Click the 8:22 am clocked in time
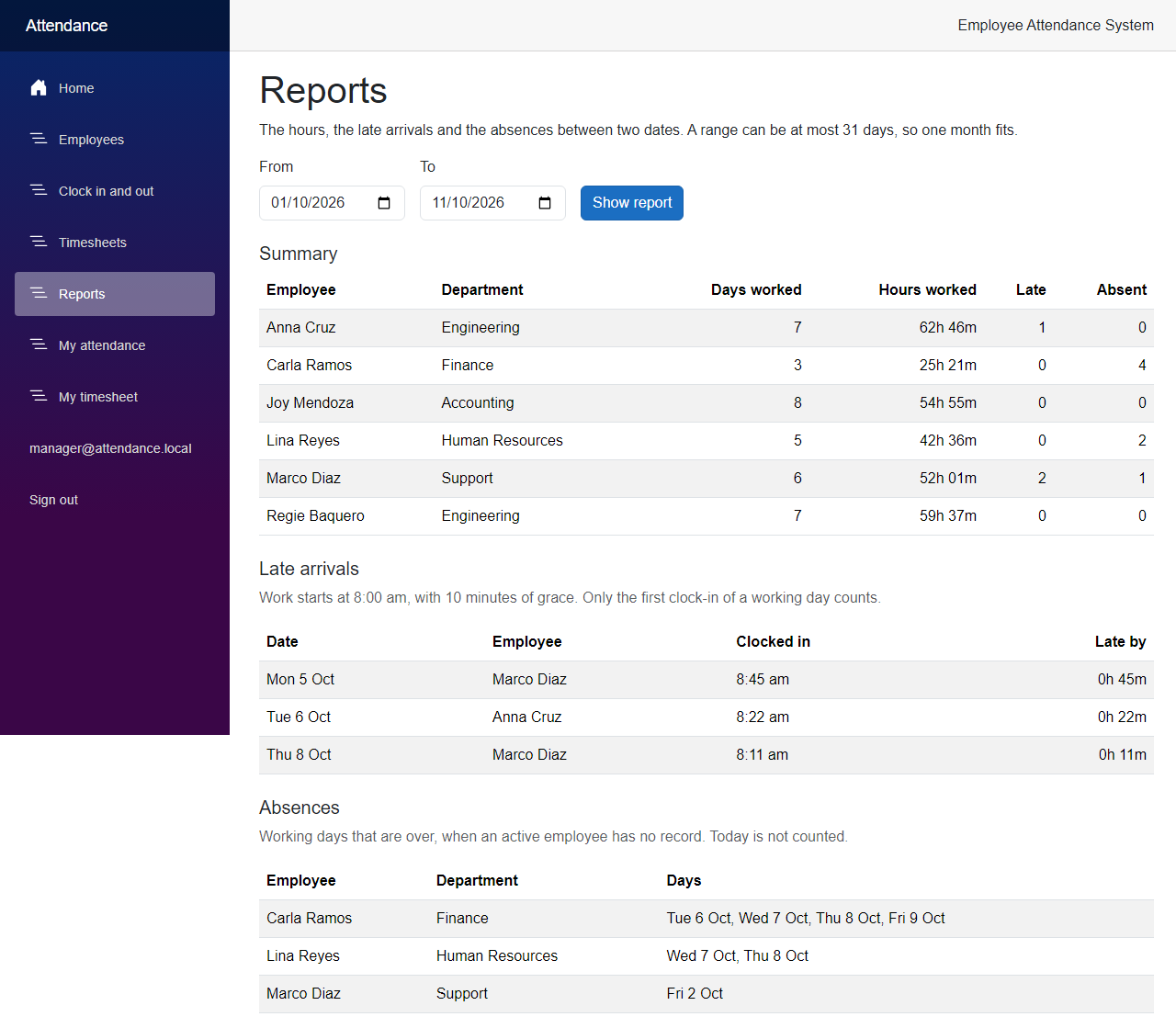The image size is (1176, 1028). click(x=763, y=717)
